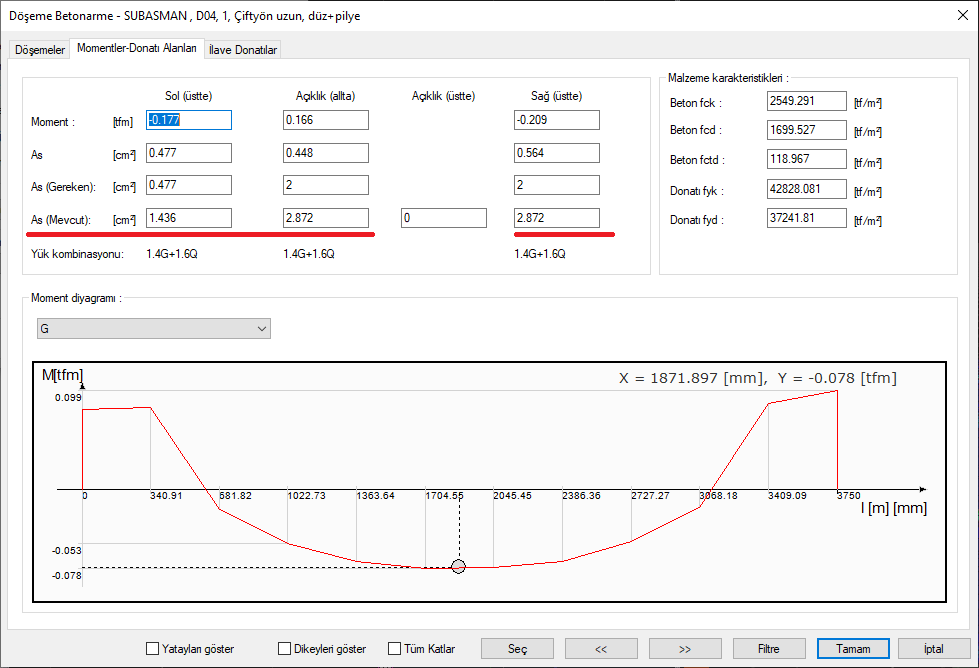The image size is (979, 668).
Task: Switch to the Döşemeler tab
Action: click(x=39, y=50)
